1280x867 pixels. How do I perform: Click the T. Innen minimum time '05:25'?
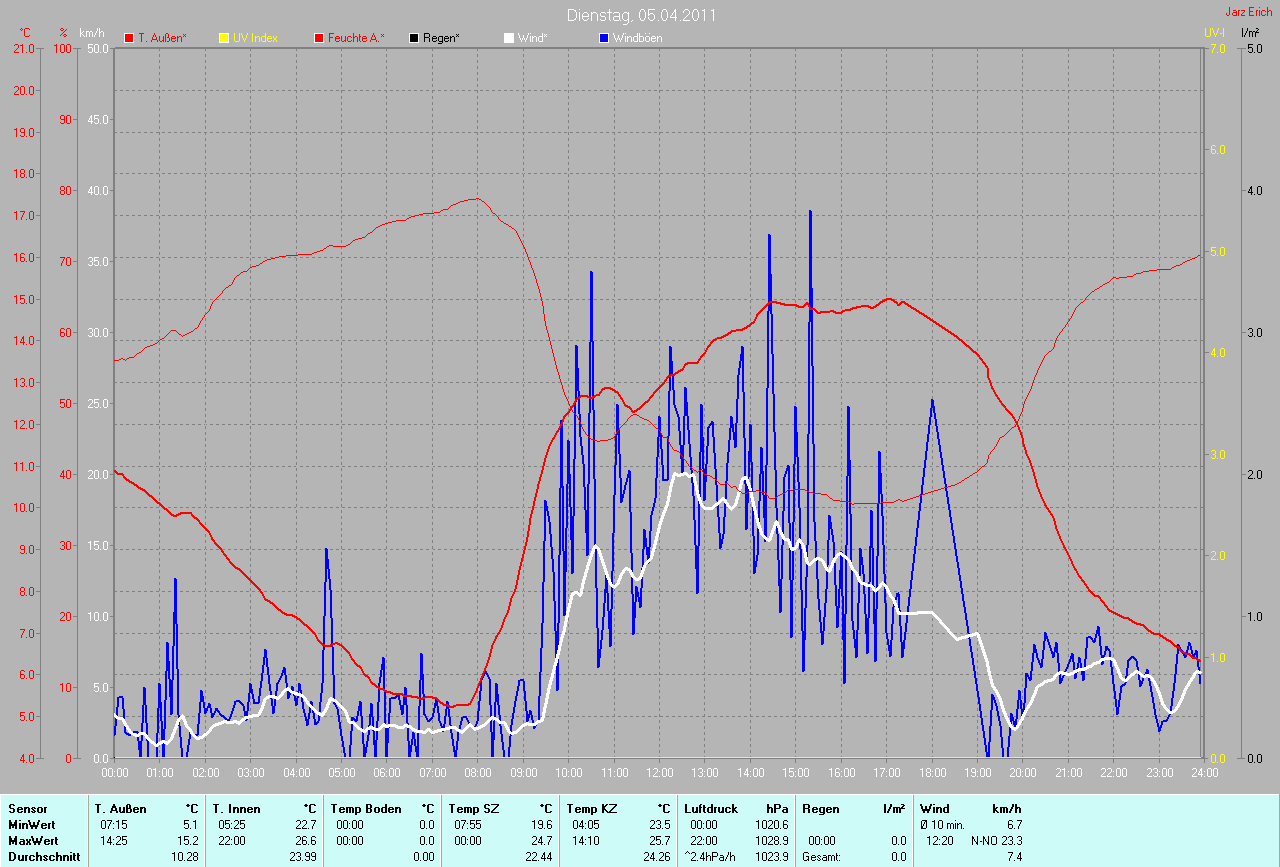click(x=230, y=824)
